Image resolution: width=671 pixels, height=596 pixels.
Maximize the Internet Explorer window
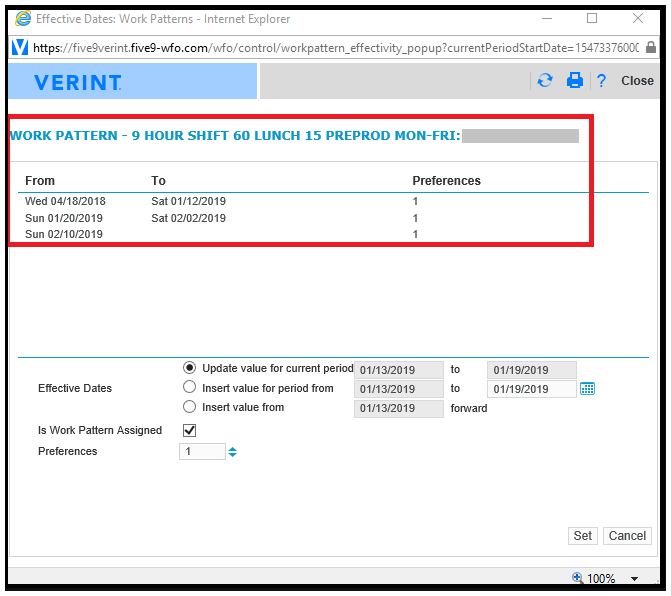pyautogui.click(x=592, y=18)
